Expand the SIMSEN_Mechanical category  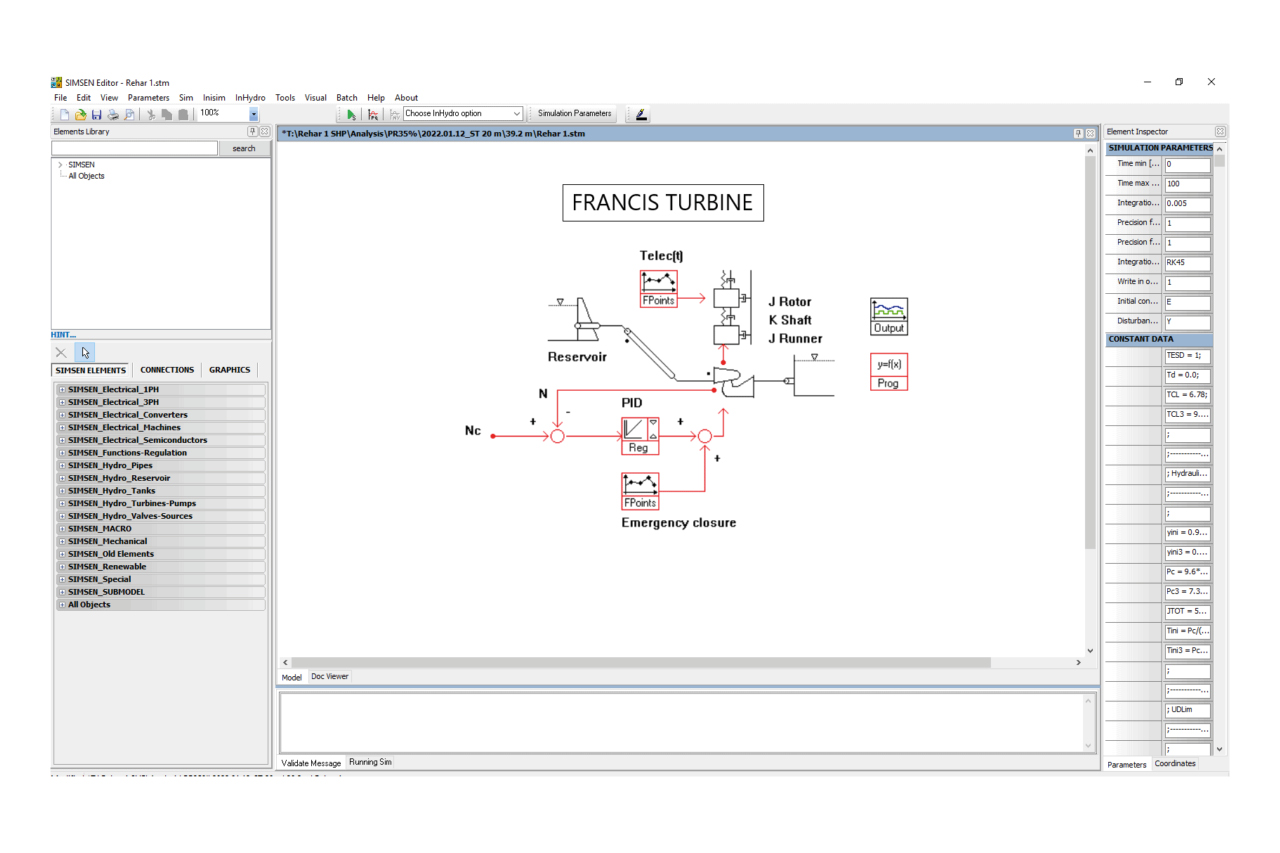pyautogui.click(x=62, y=541)
